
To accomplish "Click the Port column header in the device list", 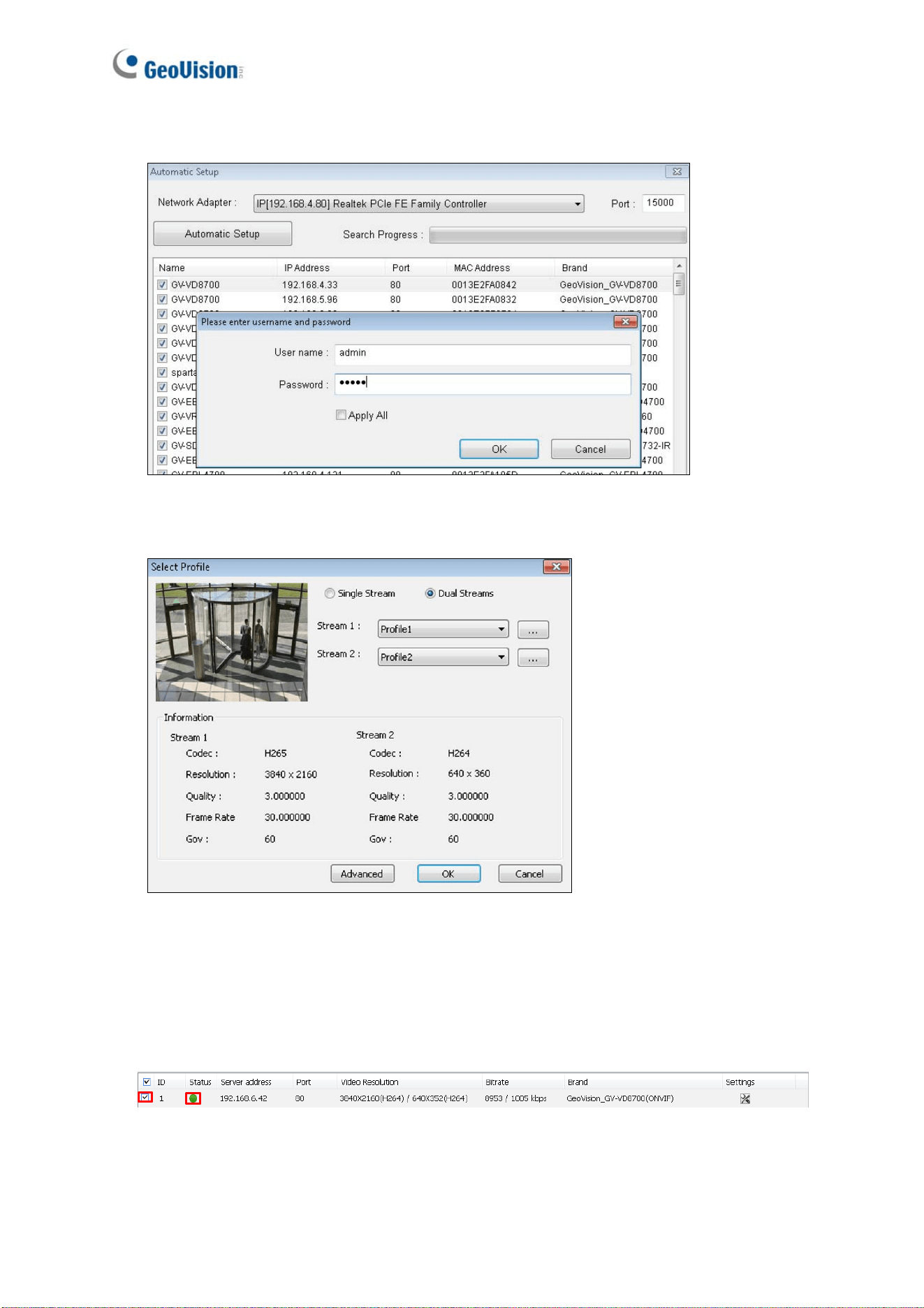I will click(401, 268).
